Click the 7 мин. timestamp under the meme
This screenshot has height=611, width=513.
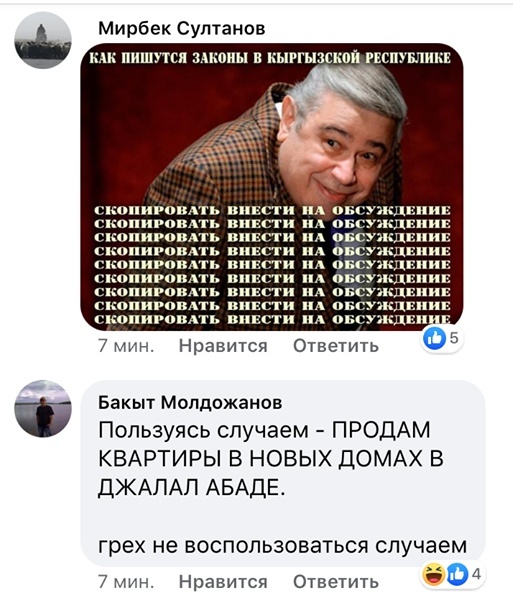tap(126, 346)
